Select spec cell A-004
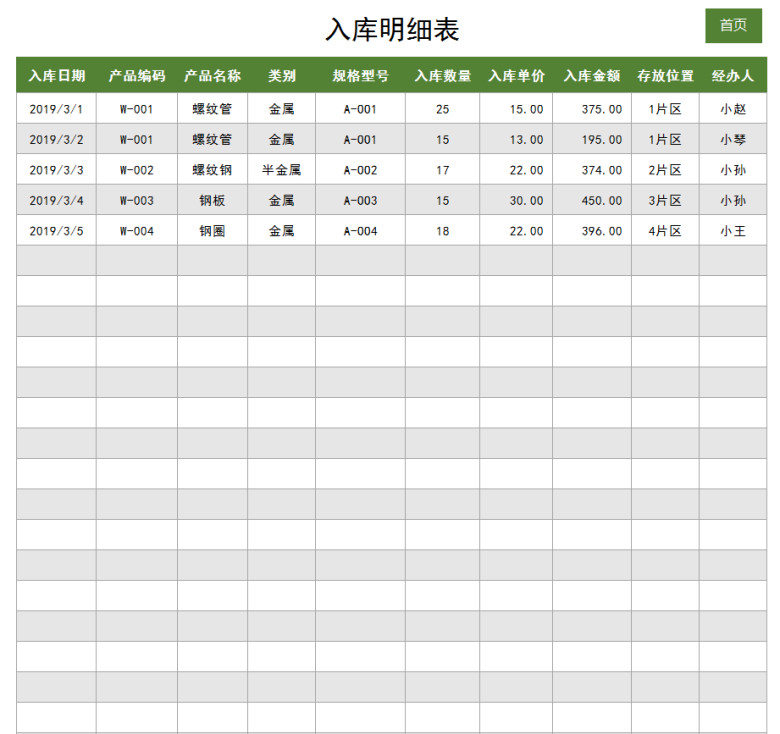 point(360,231)
